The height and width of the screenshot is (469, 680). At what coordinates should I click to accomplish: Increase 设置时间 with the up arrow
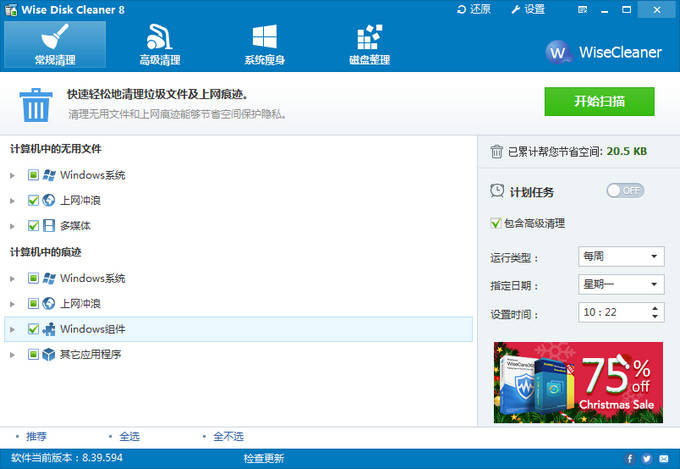(655, 308)
